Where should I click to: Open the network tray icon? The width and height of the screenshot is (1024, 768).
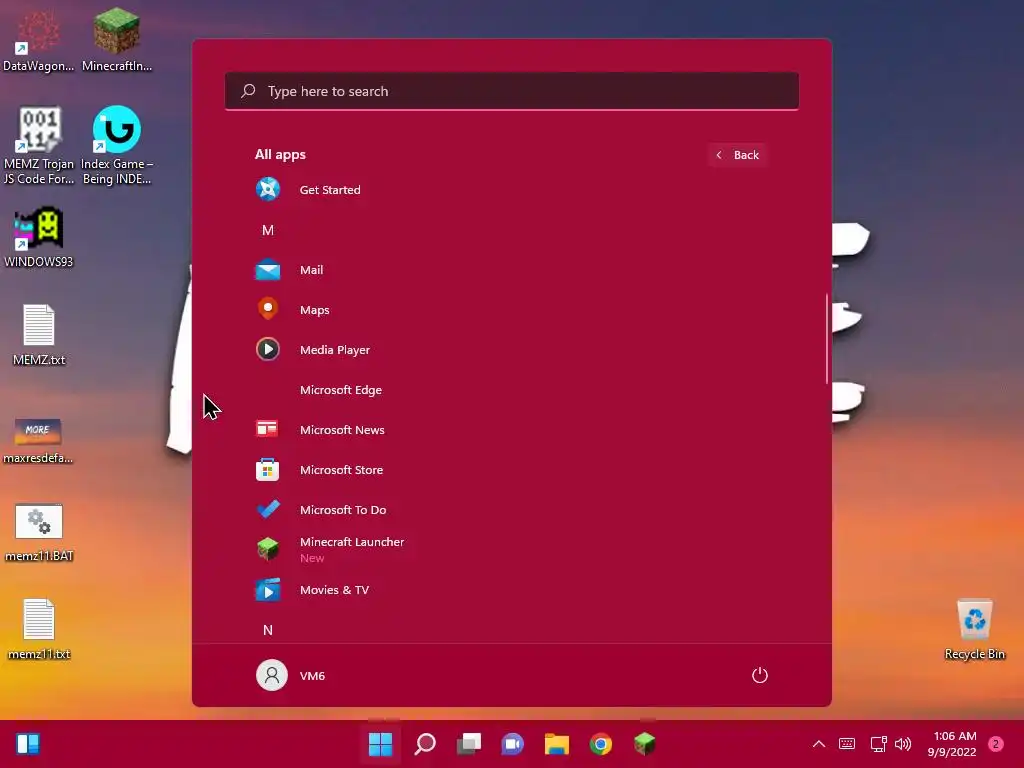click(x=878, y=743)
